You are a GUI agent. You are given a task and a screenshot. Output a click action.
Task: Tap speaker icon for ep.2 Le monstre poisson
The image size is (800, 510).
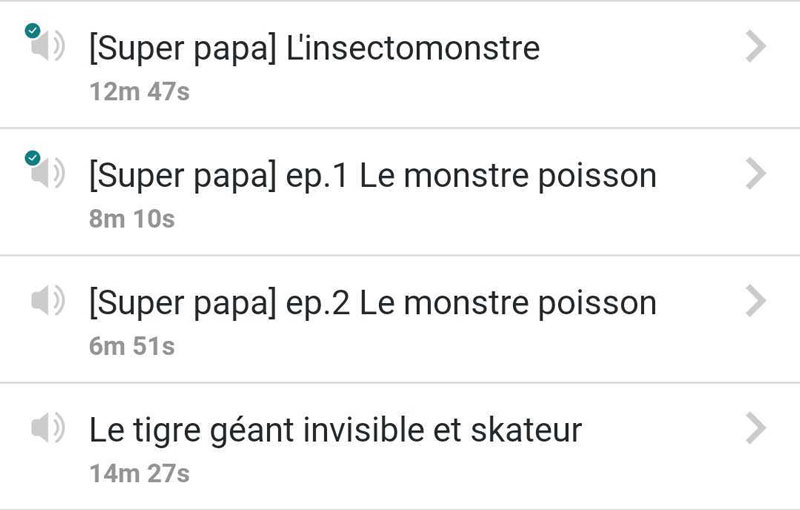coord(48,300)
